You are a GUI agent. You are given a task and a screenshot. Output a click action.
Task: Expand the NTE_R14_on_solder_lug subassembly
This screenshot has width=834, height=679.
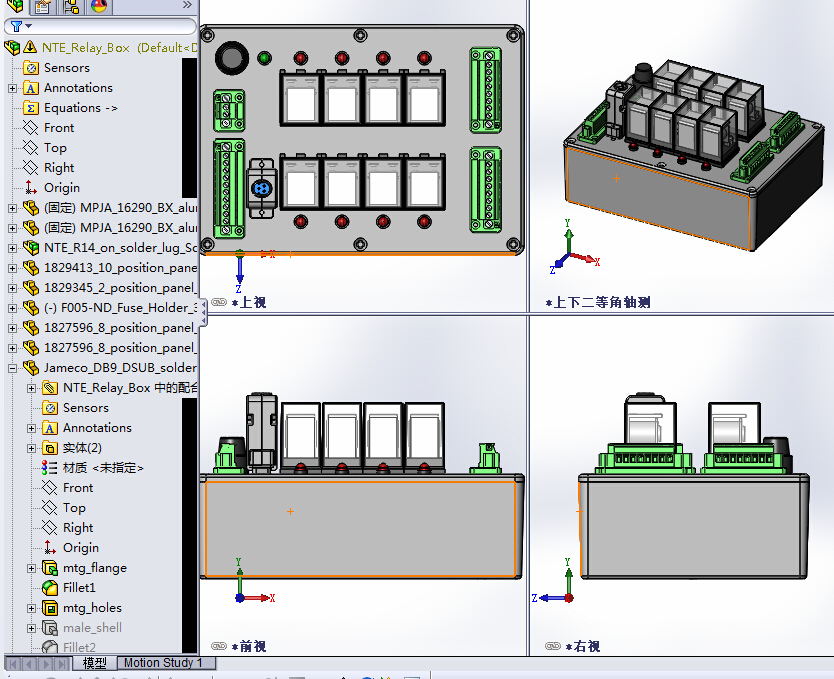12,248
